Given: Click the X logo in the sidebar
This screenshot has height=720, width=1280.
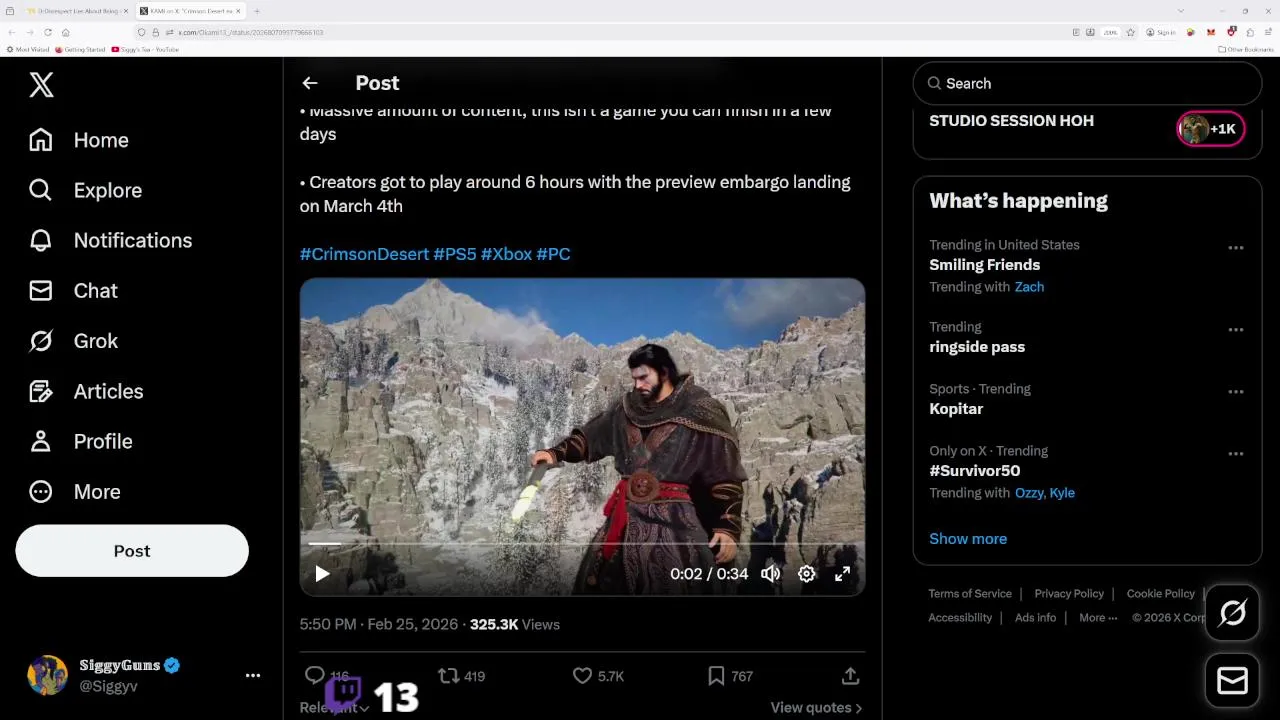Looking at the screenshot, I should click(x=41, y=85).
